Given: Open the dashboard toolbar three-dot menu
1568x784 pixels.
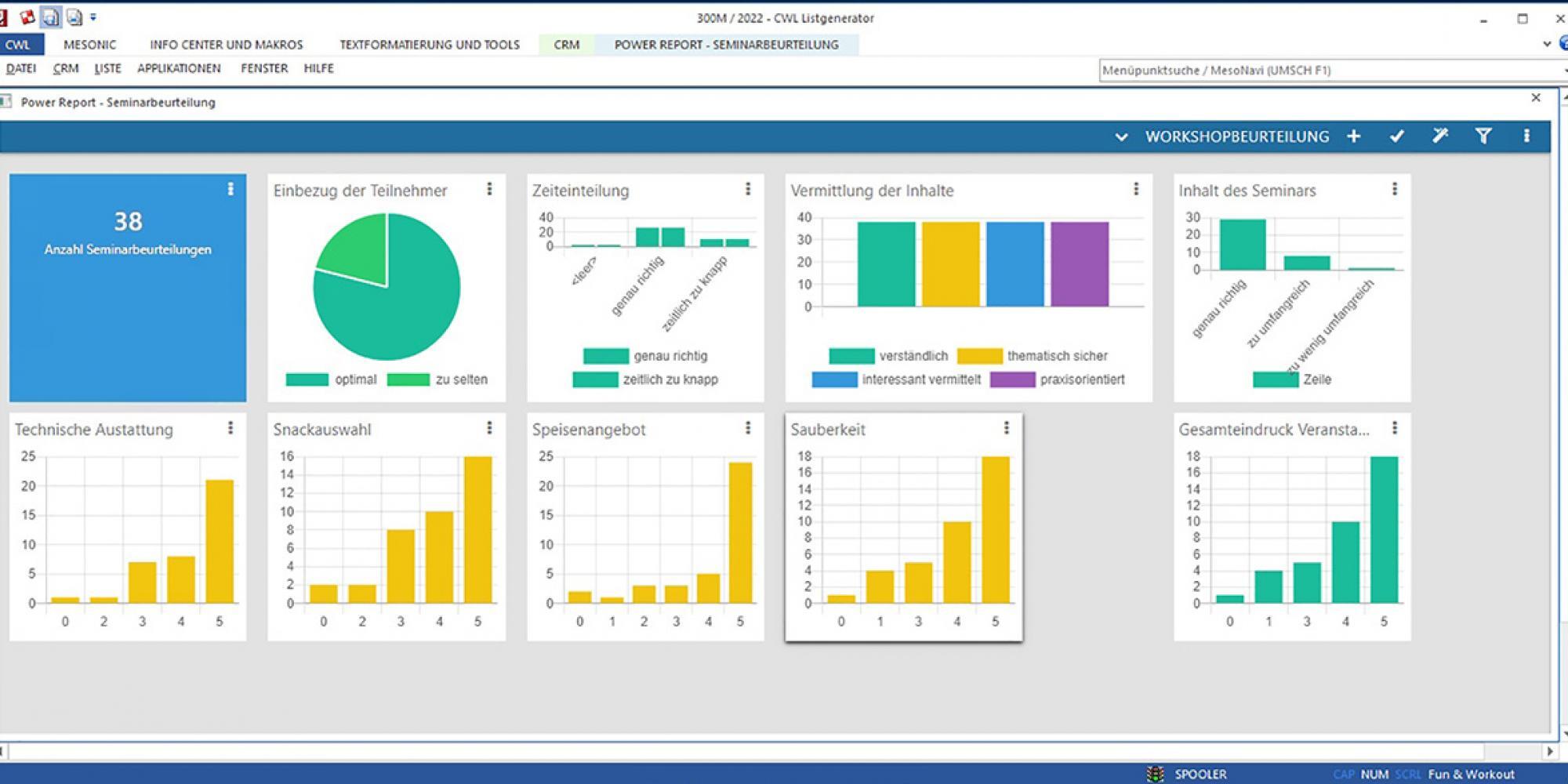Looking at the screenshot, I should (1526, 136).
